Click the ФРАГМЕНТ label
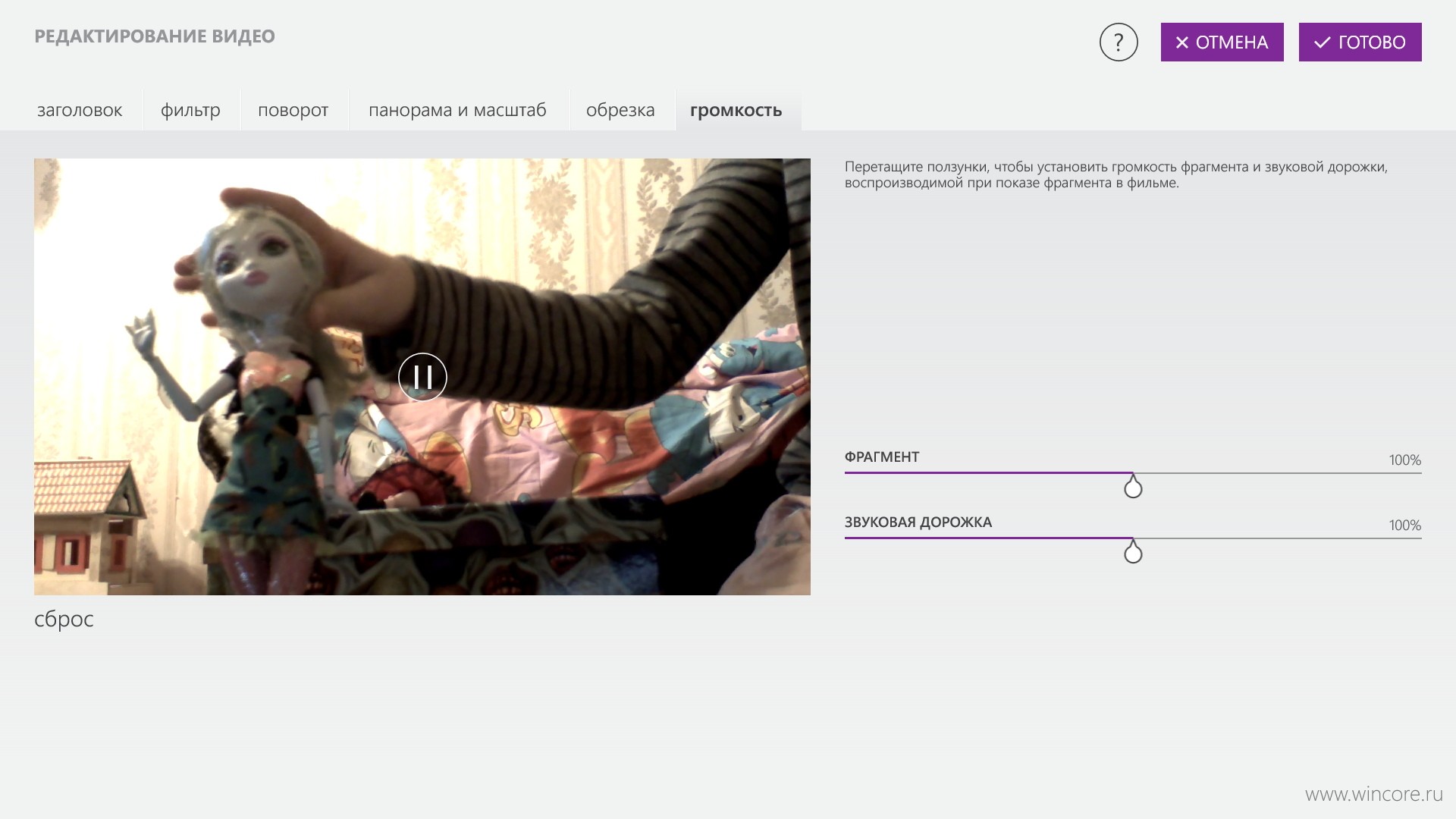 click(882, 457)
